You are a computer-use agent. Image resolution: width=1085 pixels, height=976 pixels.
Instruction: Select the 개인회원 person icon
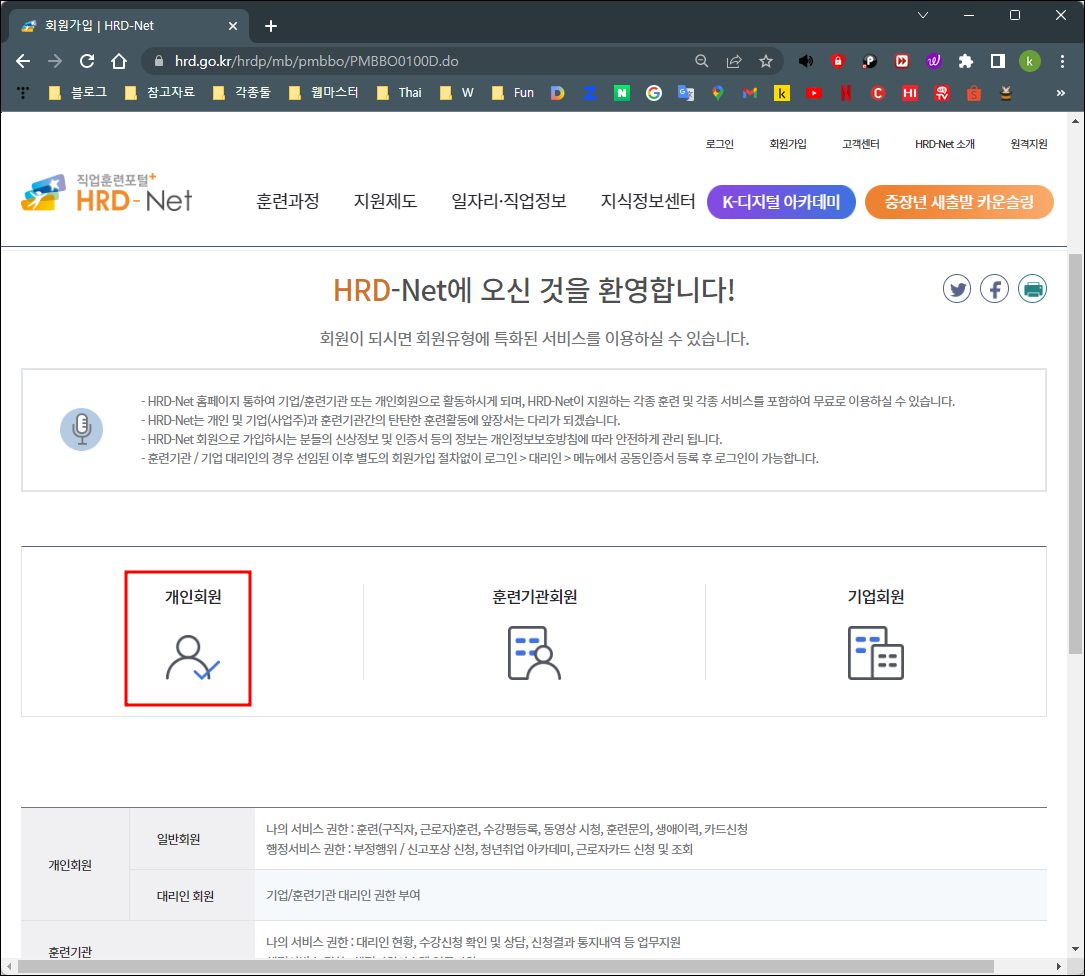click(187, 655)
